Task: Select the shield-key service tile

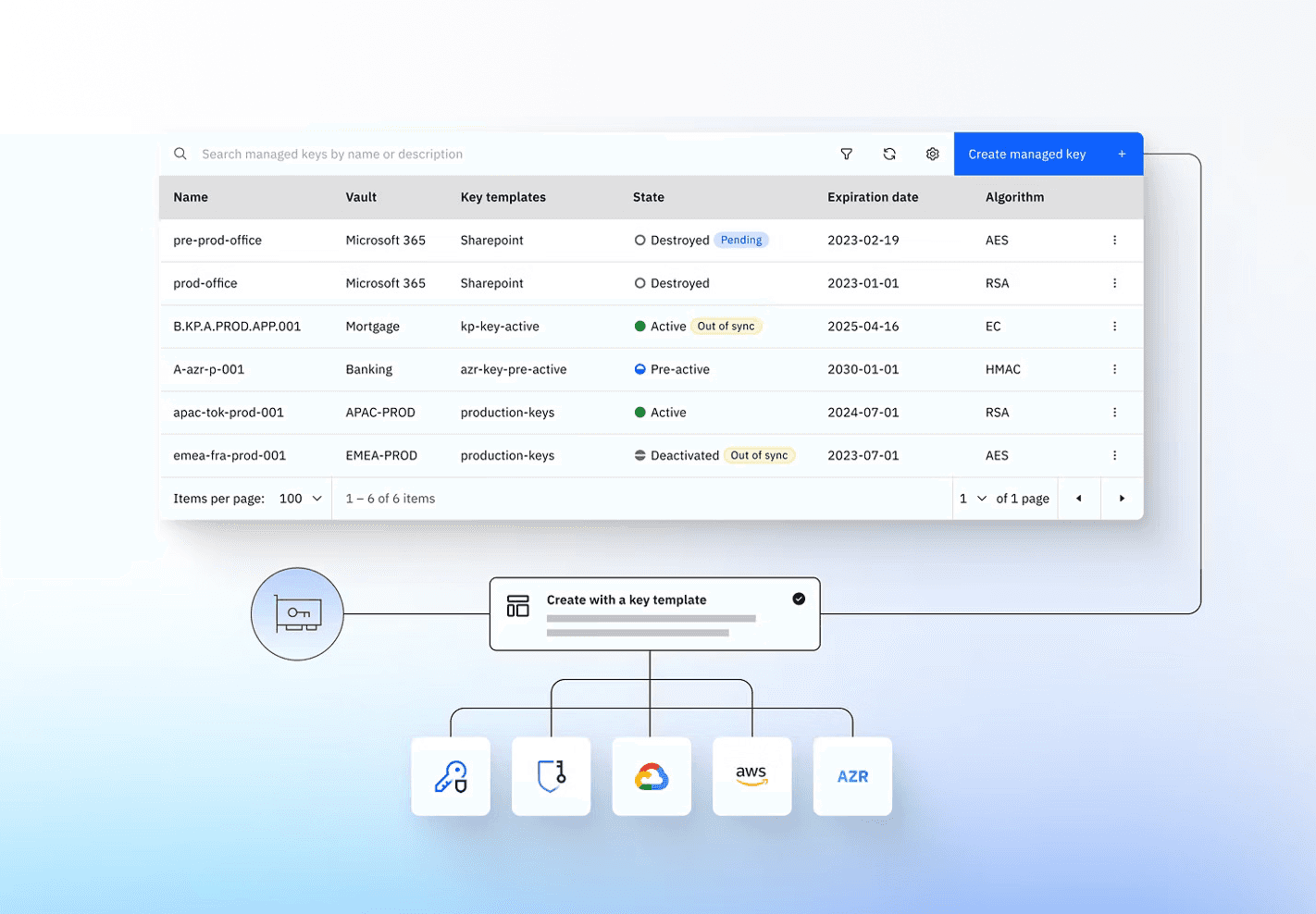Action: point(551,776)
